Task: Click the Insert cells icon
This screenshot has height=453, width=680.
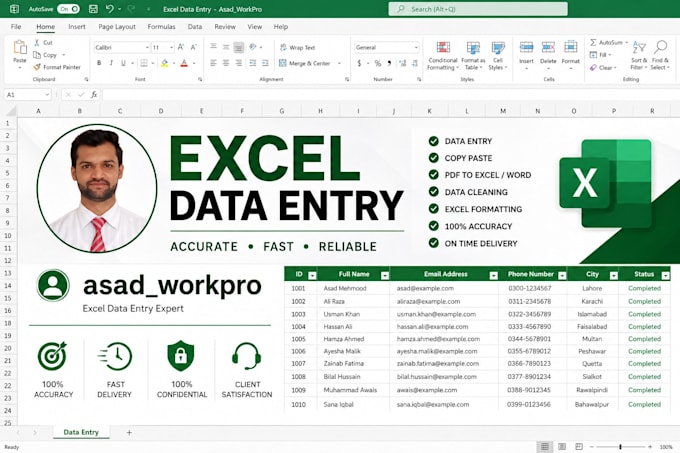Action: coord(526,47)
